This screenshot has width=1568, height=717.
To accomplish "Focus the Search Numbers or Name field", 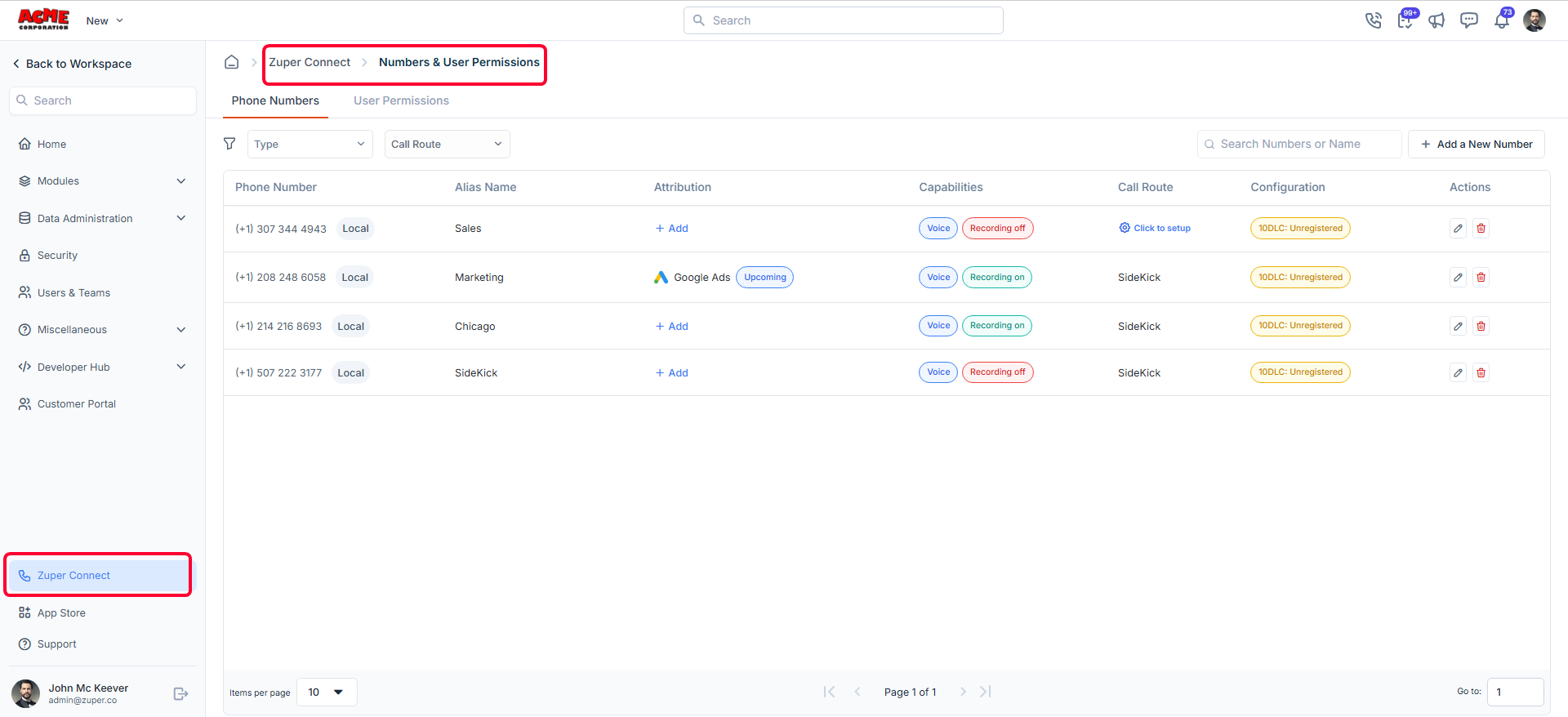I will coord(1299,145).
